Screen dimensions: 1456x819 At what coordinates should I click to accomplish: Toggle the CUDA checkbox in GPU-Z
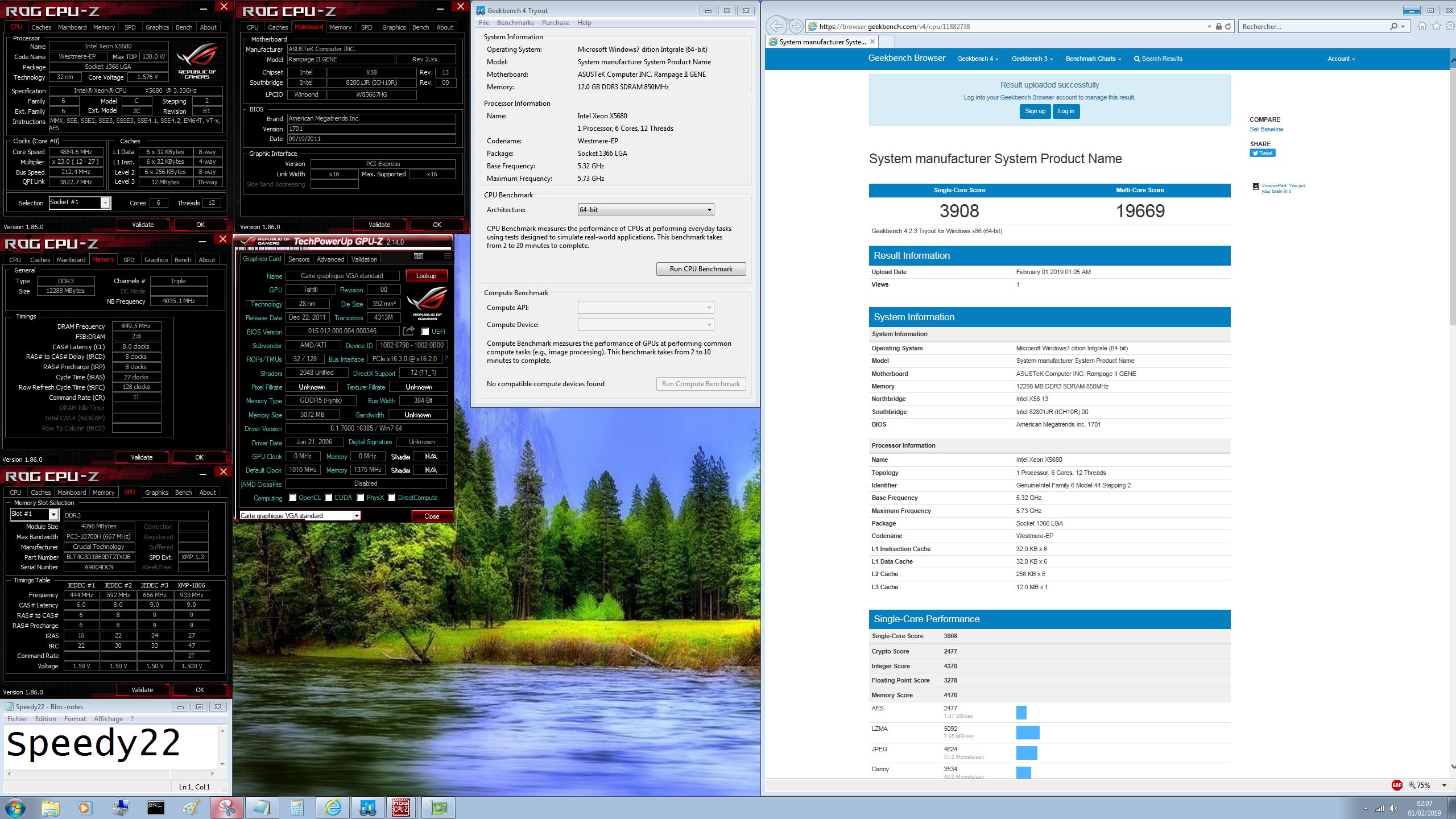pyautogui.click(x=328, y=498)
